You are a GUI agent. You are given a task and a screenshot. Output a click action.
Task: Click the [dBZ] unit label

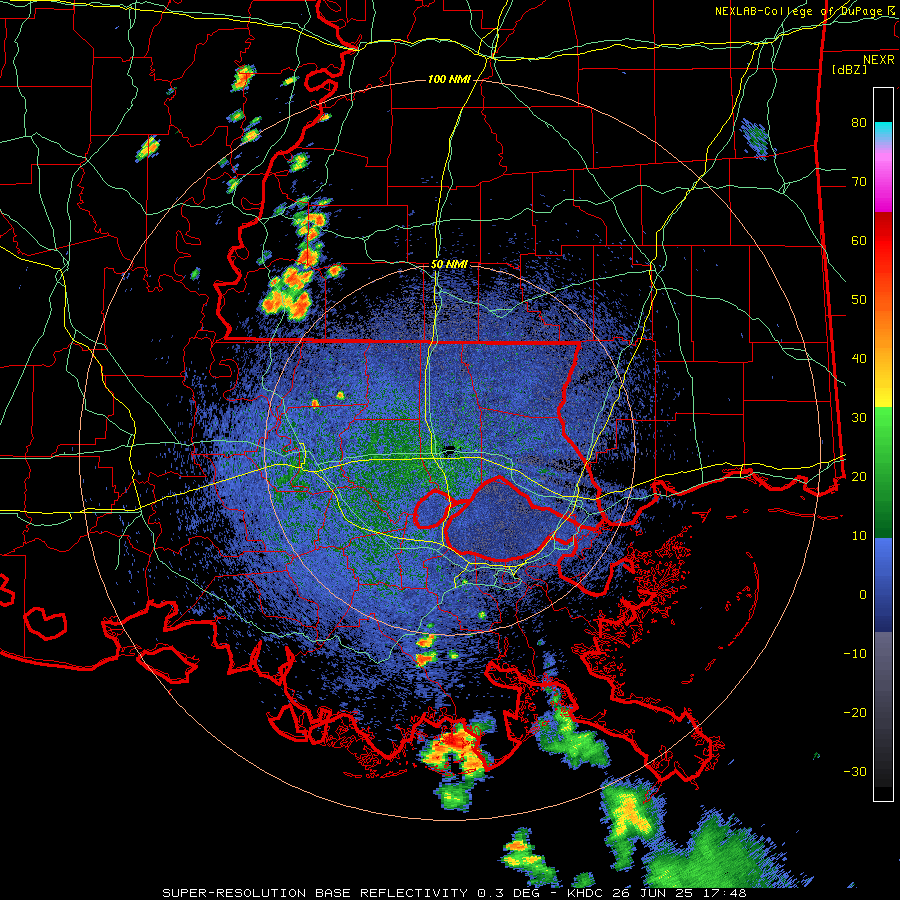click(849, 70)
